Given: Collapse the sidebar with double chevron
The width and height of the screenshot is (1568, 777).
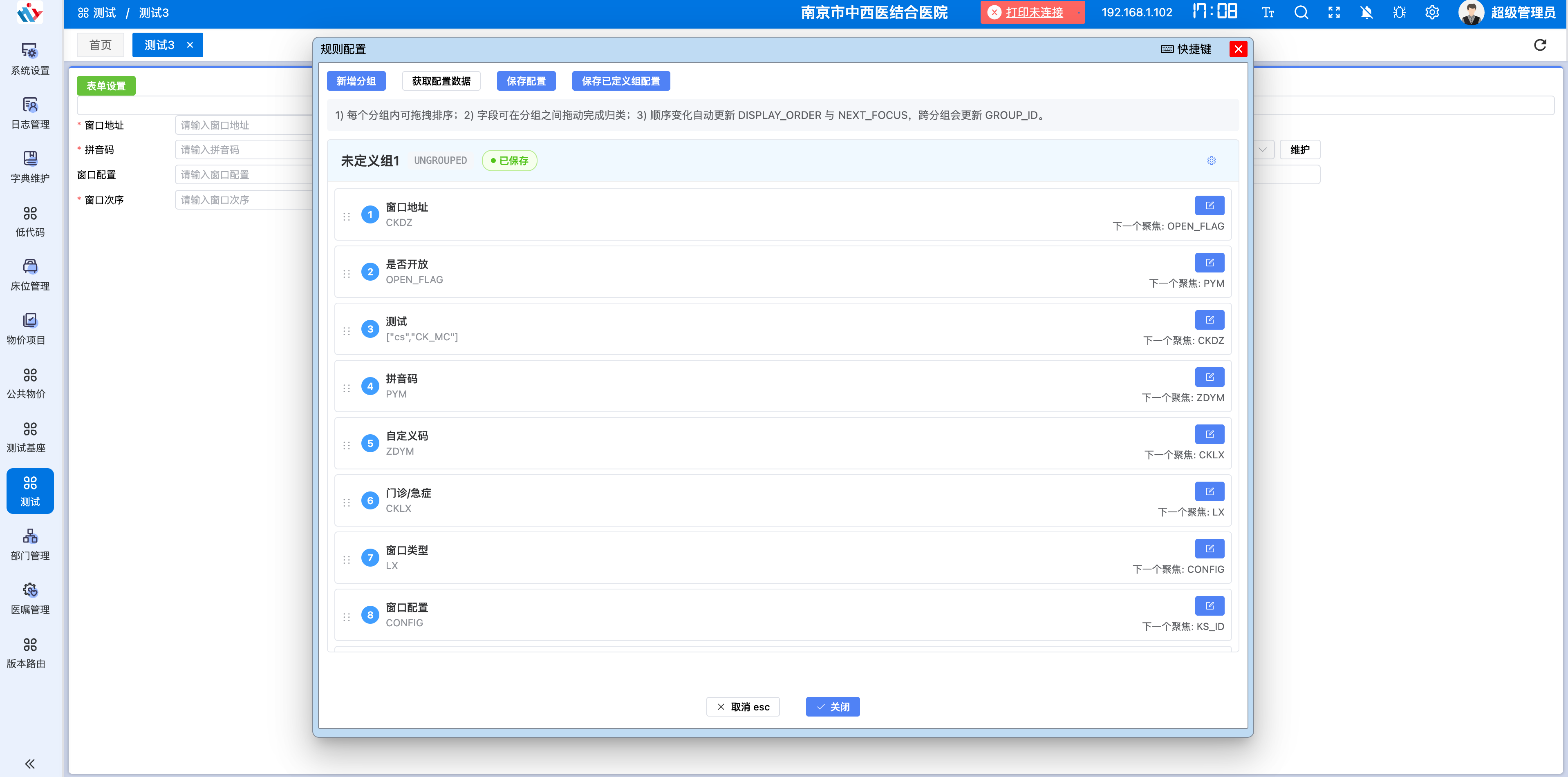Looking at the screenshot, I should [x=29, y=764].
